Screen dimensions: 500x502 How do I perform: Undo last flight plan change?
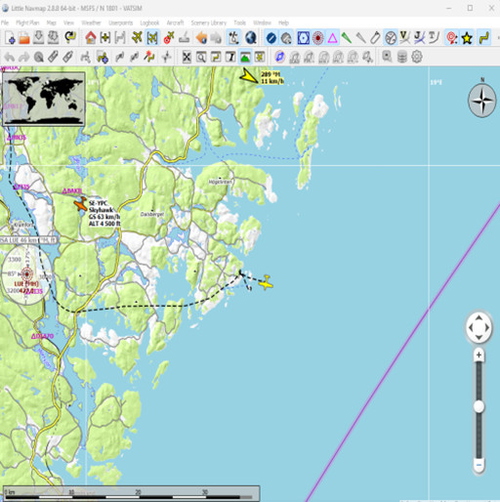click(9, 57)
